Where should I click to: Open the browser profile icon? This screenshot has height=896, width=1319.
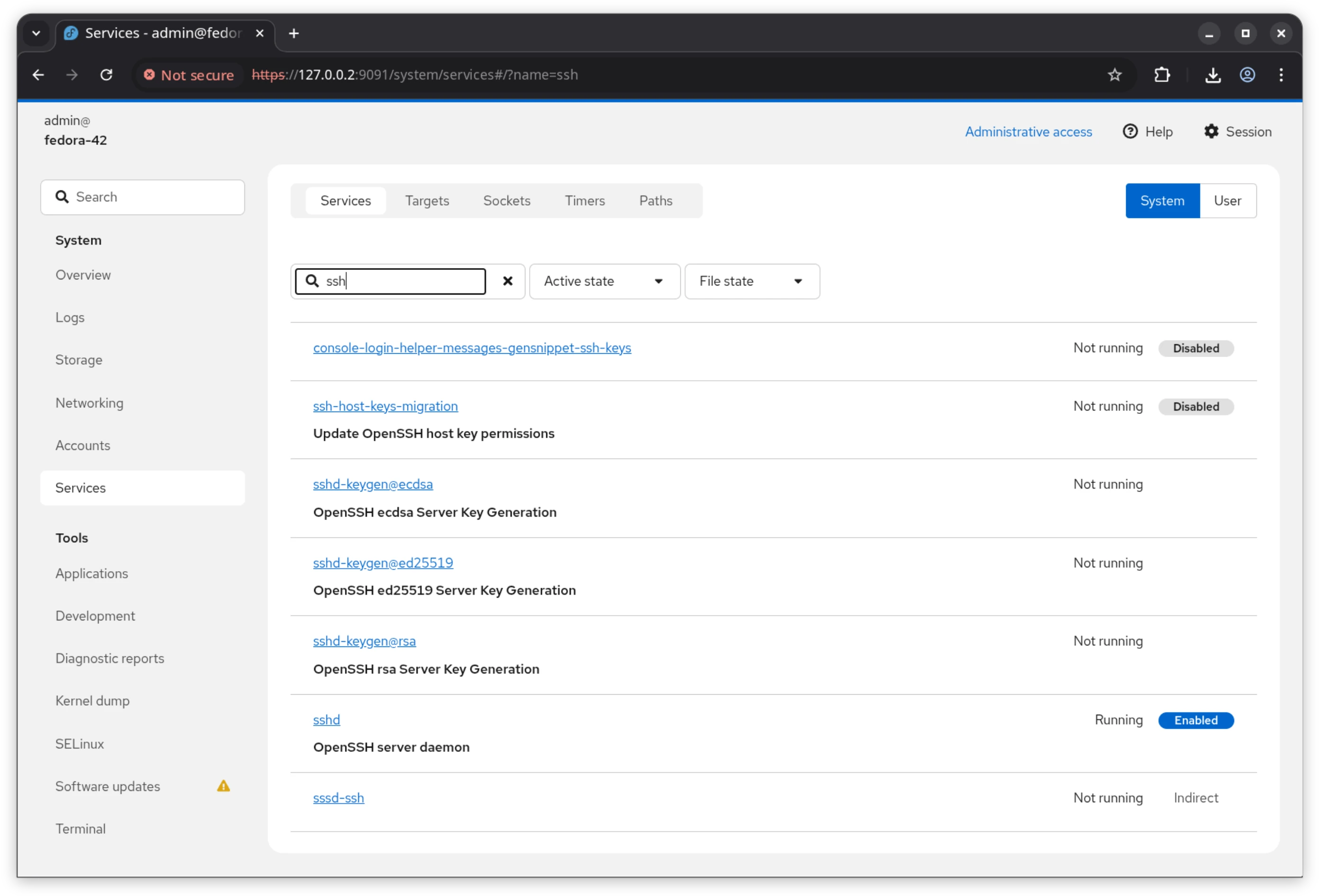(x=1247, y=74)
